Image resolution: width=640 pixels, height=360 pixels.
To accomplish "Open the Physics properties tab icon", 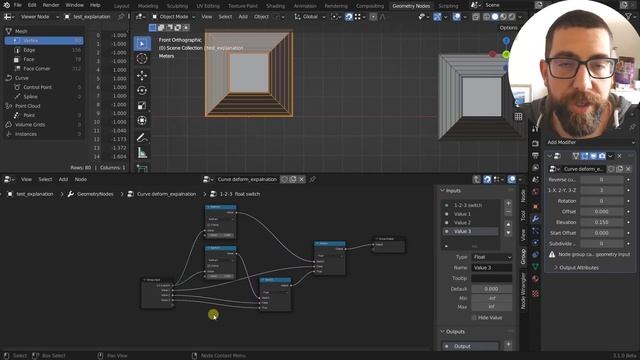I will coord(536,243).
